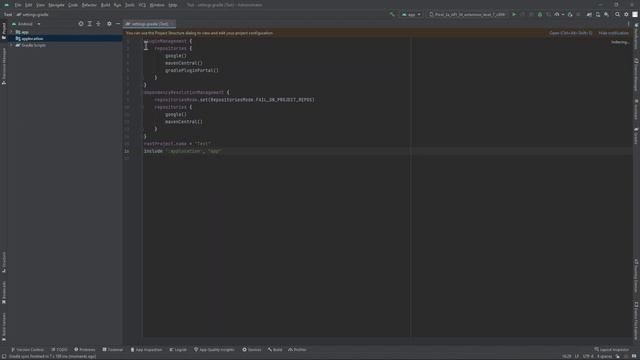Click the editor tabs options menu icon
This screenshot has width=640, height=360.
click(x=629, y=24)
